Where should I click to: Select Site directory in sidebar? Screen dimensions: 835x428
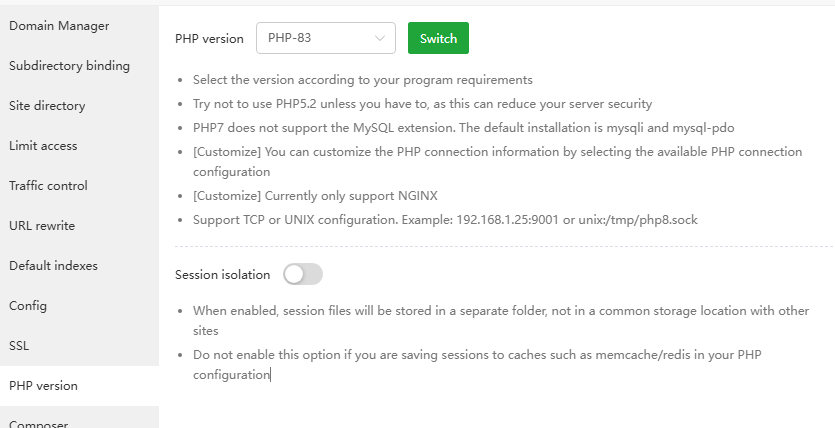[47, 106]
